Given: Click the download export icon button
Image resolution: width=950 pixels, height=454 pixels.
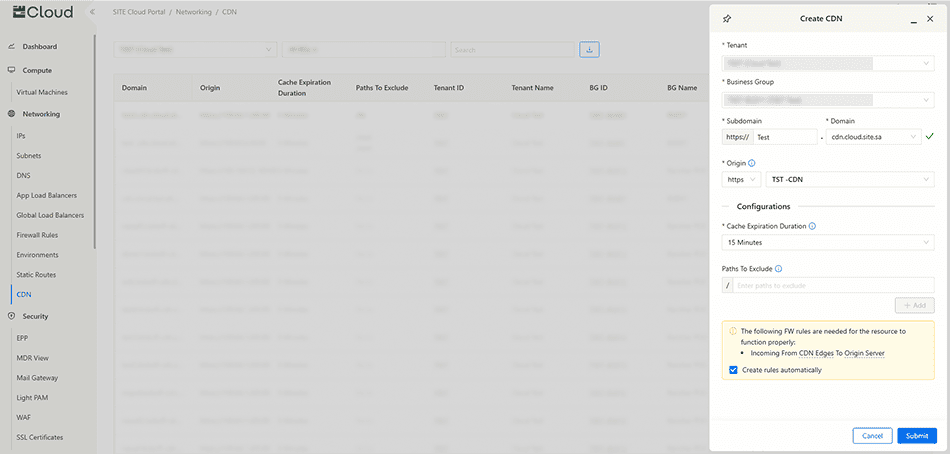Looking at the screenshot, I should pyautogui.click(x=589, y=49).
